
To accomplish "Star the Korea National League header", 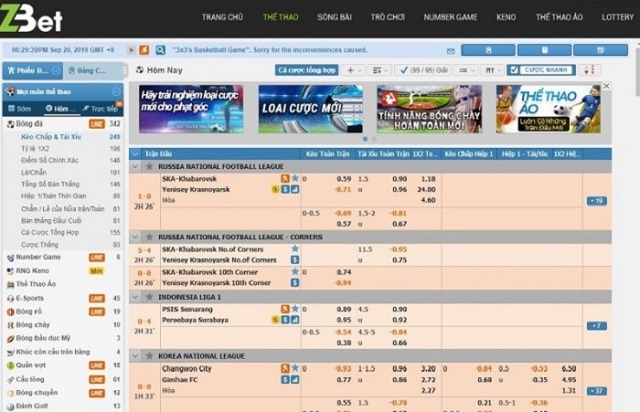I will tap(149, 356).
